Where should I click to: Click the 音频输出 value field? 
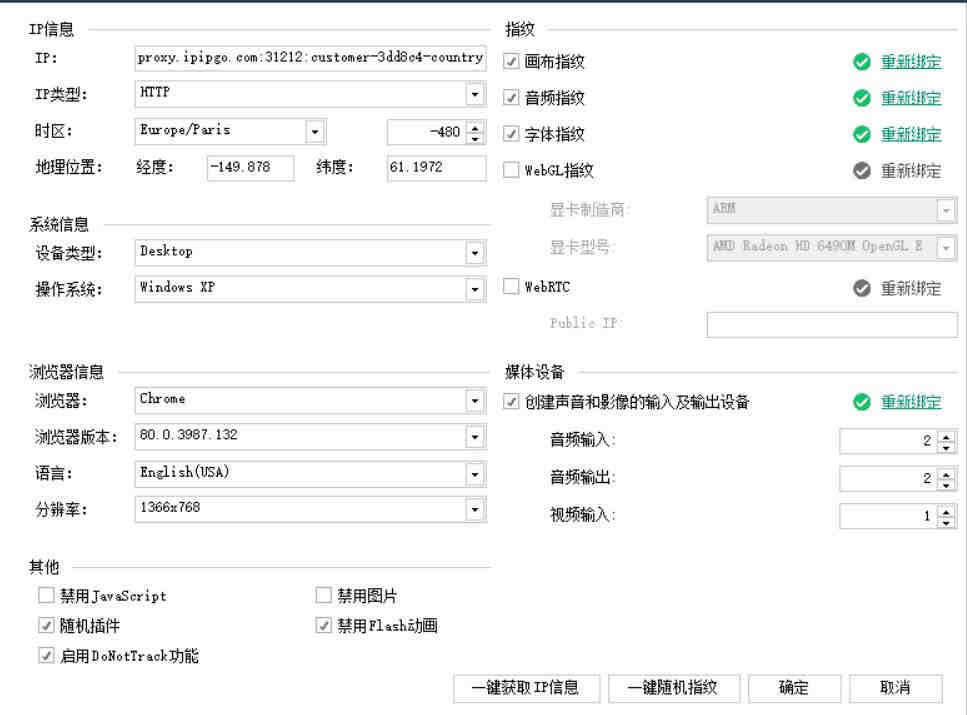pyautogui.click(x=888, y=479)
